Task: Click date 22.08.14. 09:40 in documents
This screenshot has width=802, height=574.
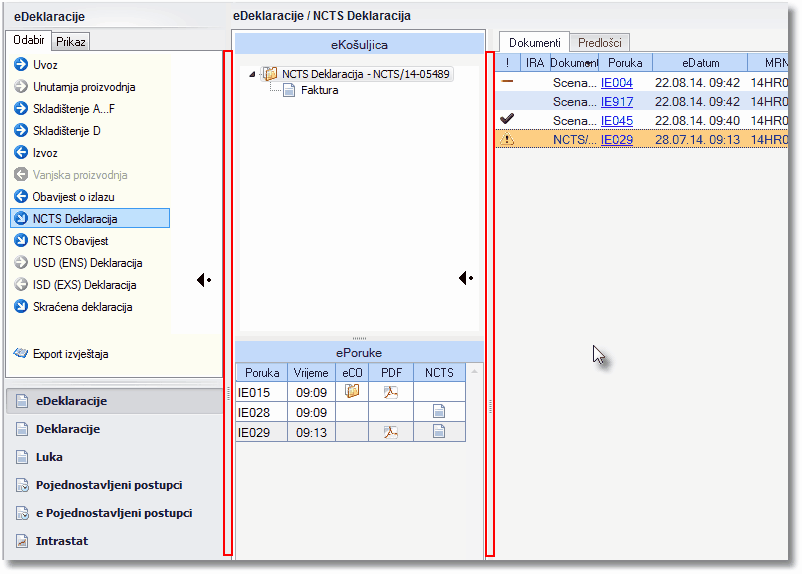Action: (697, 121)
